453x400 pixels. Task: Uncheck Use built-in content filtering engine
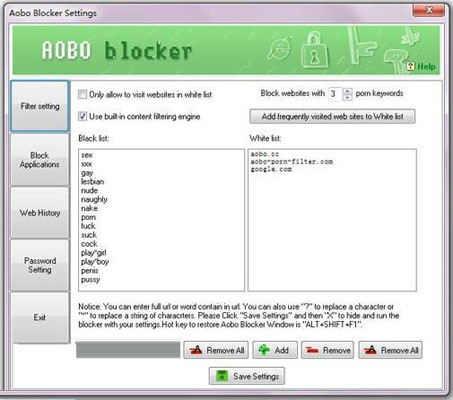82,116
